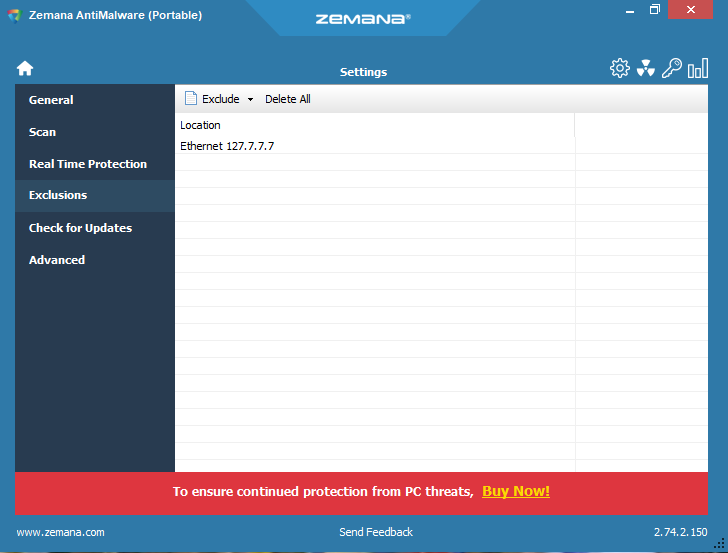Open Real Time Protection settings

[x=95, y=164]
